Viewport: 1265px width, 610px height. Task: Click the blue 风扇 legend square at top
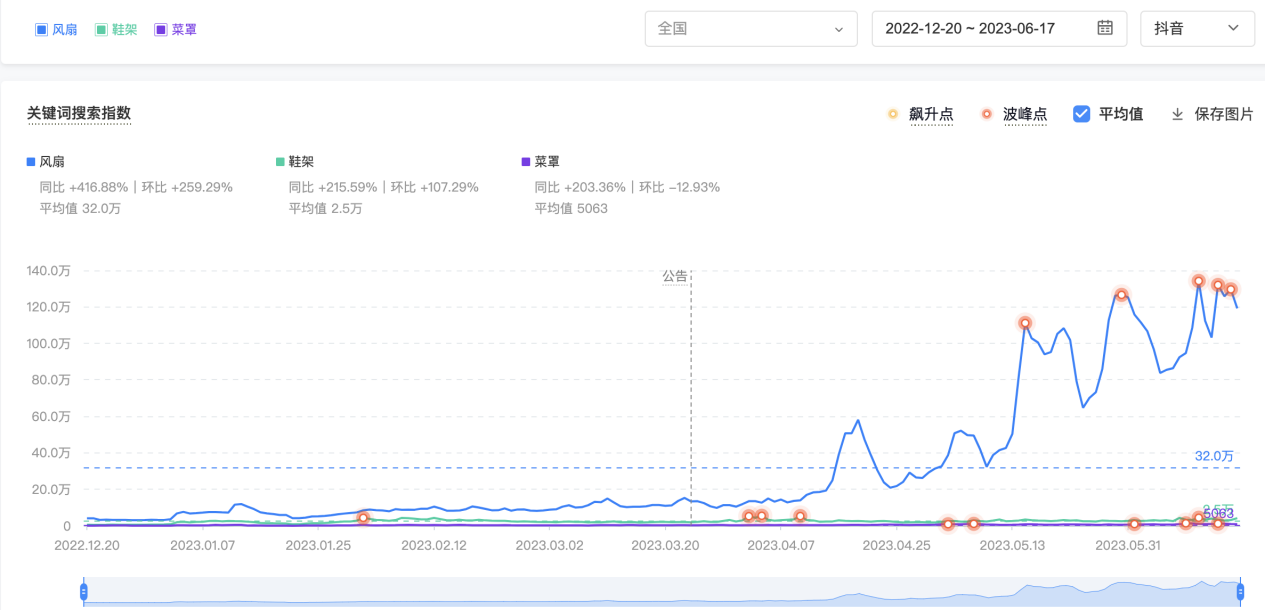(x=41, y=30)
